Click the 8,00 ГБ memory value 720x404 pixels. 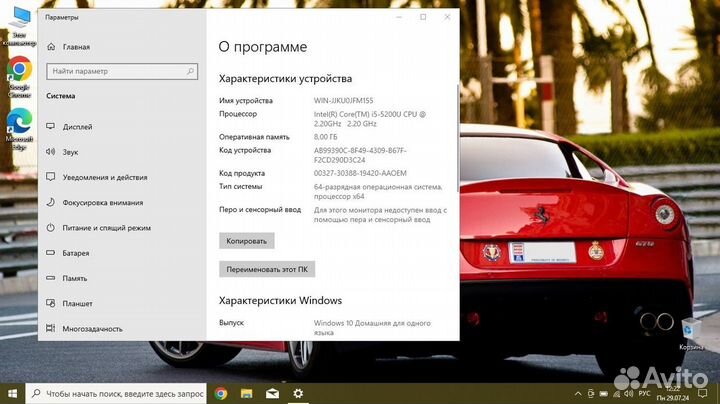point(326,137)
